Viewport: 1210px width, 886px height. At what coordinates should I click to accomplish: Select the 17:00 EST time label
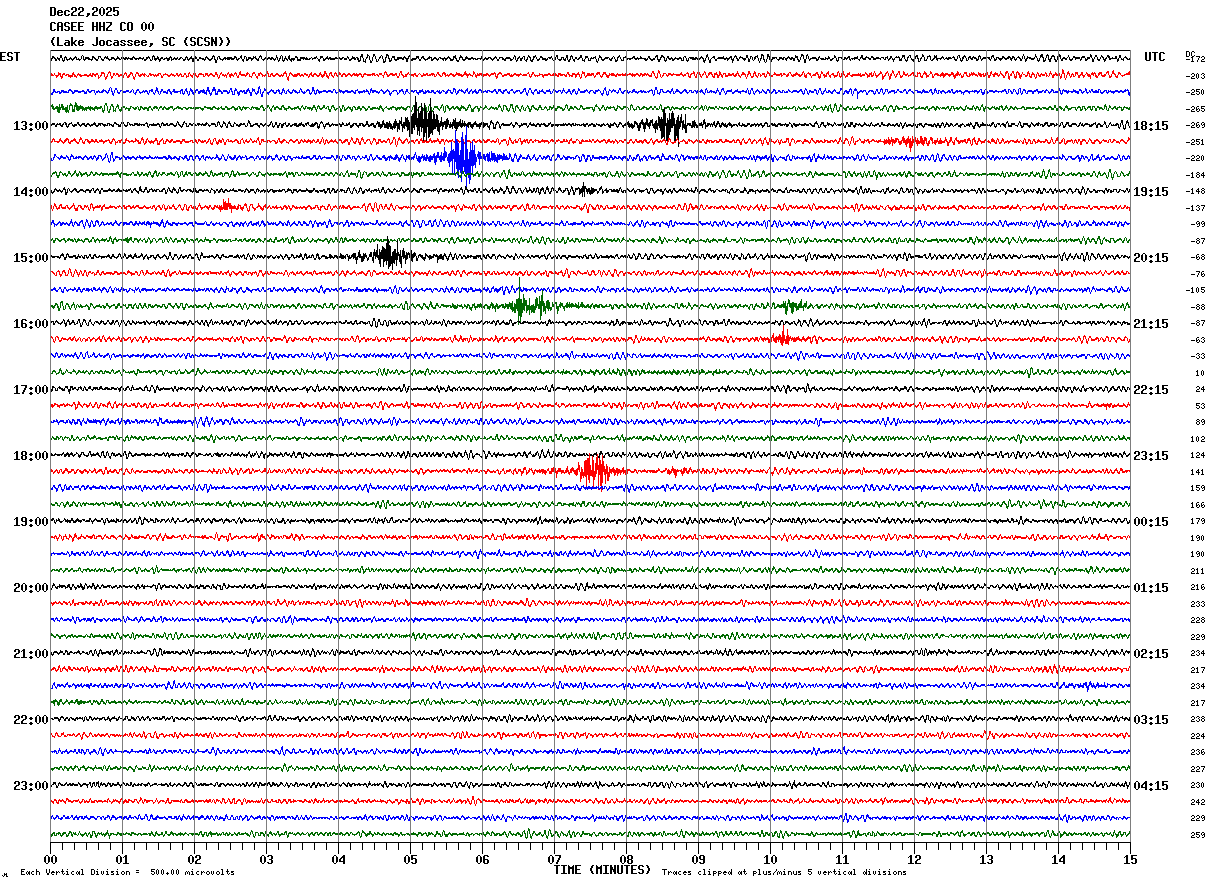click(30, 390)
